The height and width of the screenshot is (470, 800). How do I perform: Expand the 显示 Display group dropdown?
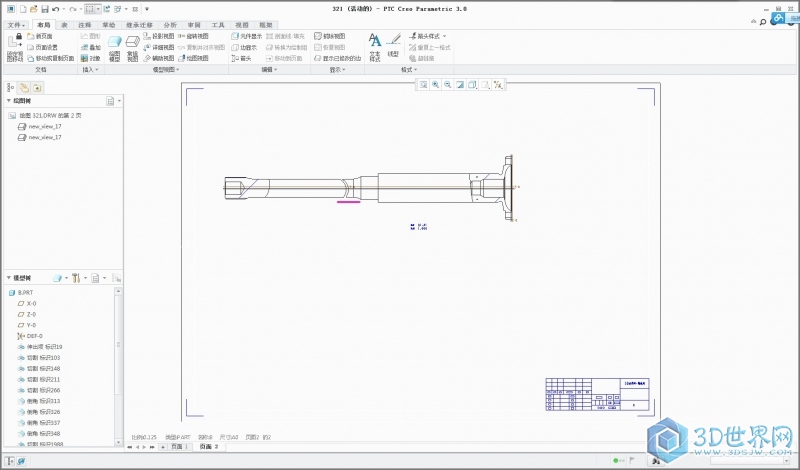[x=337, y=69]
